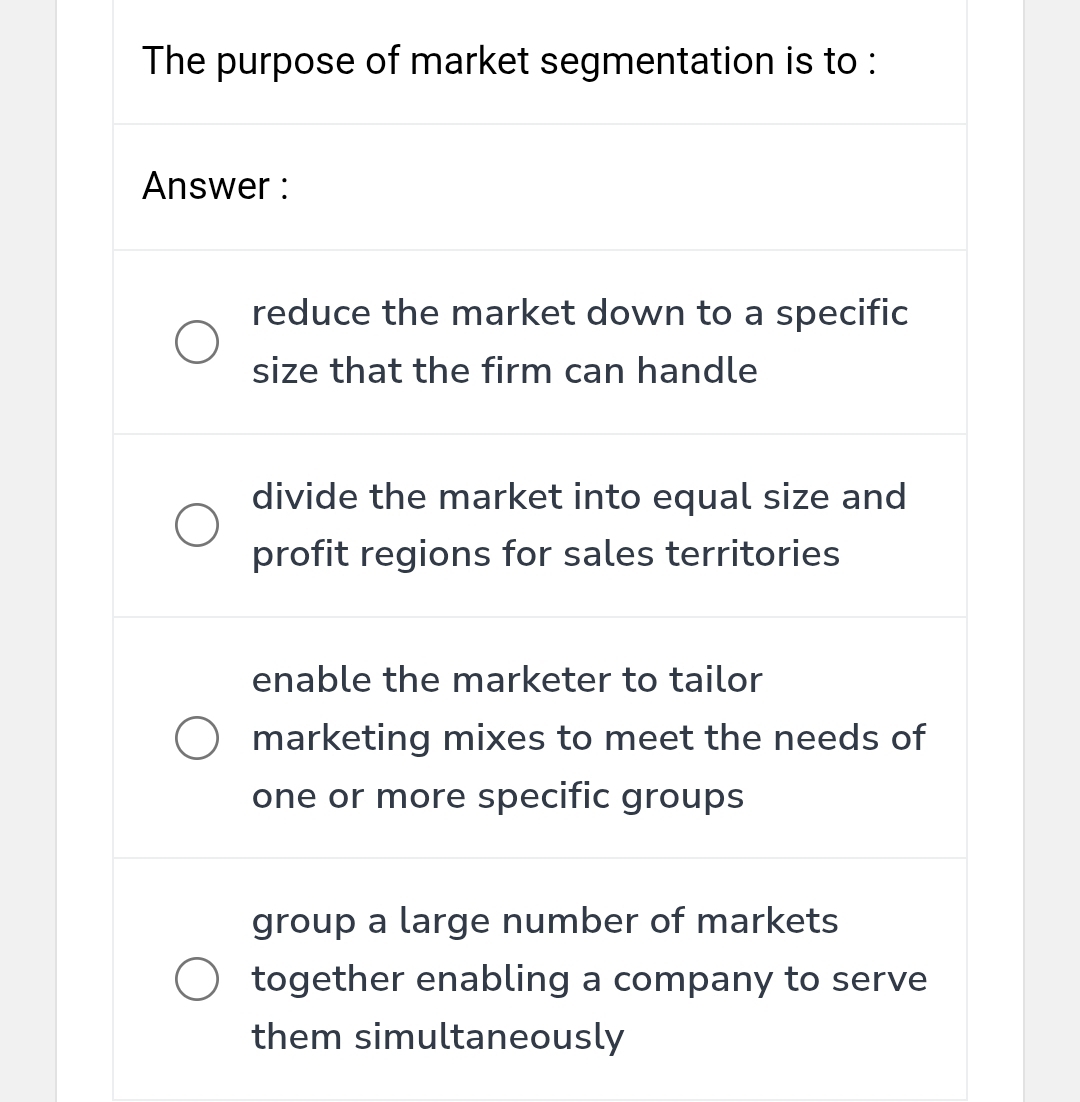Click the option text 'enable the marketer to tailor marketing mixes'
This screenshot has height=1102, width=1080.
pyautogui.click(x=588, y=737)
